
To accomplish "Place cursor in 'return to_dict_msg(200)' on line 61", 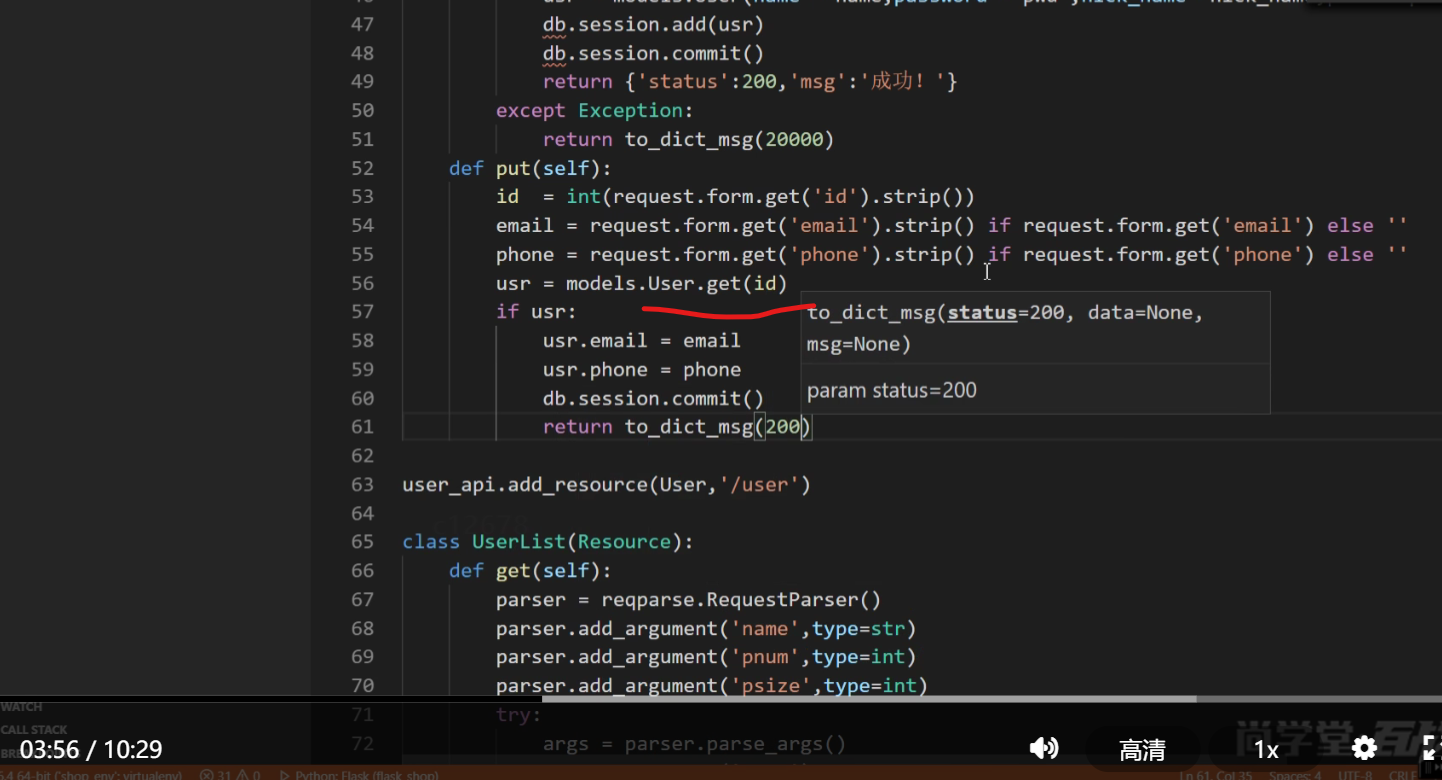I will [678, 427].
